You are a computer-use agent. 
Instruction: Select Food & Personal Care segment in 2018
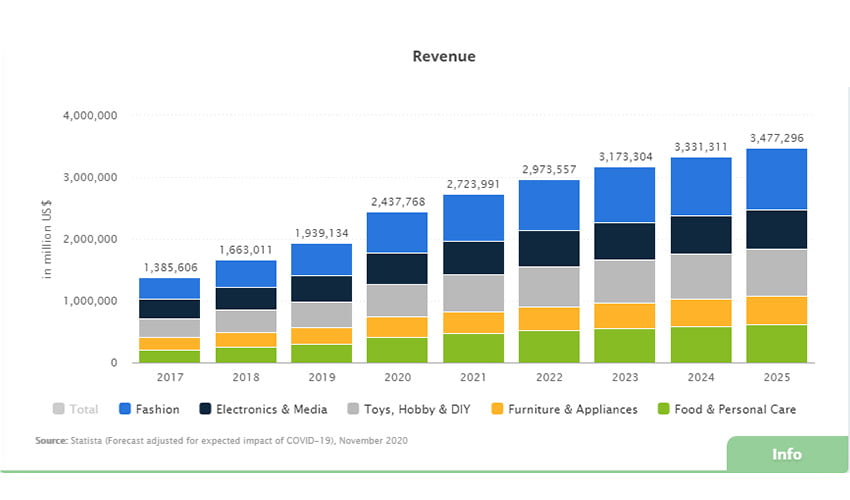246,355
